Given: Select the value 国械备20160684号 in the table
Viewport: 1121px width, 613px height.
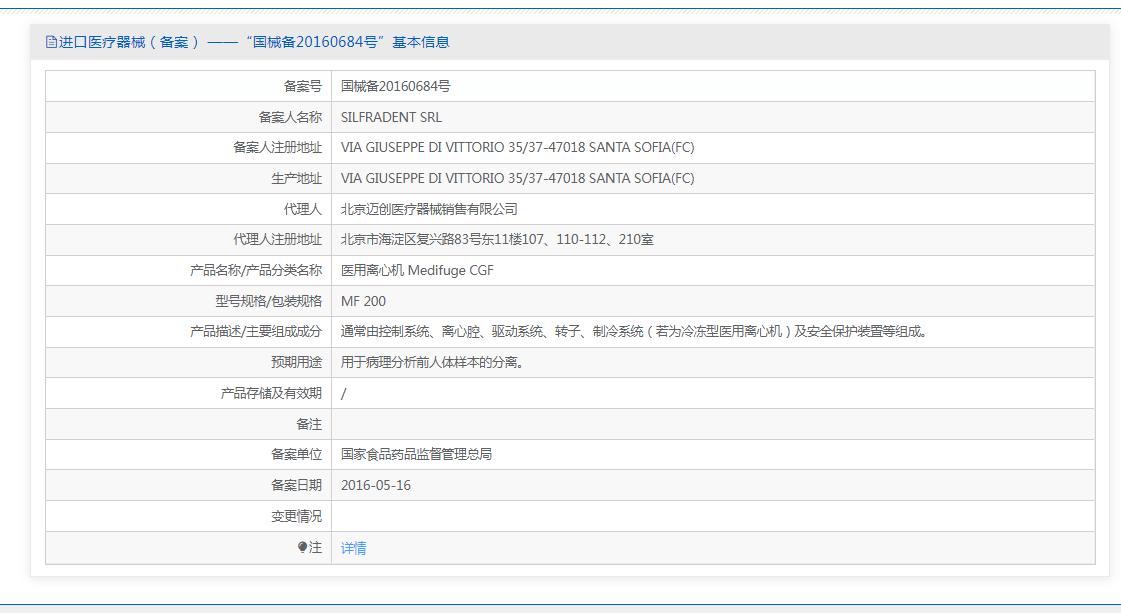Looking at the screenshot, I should [395, 87].
